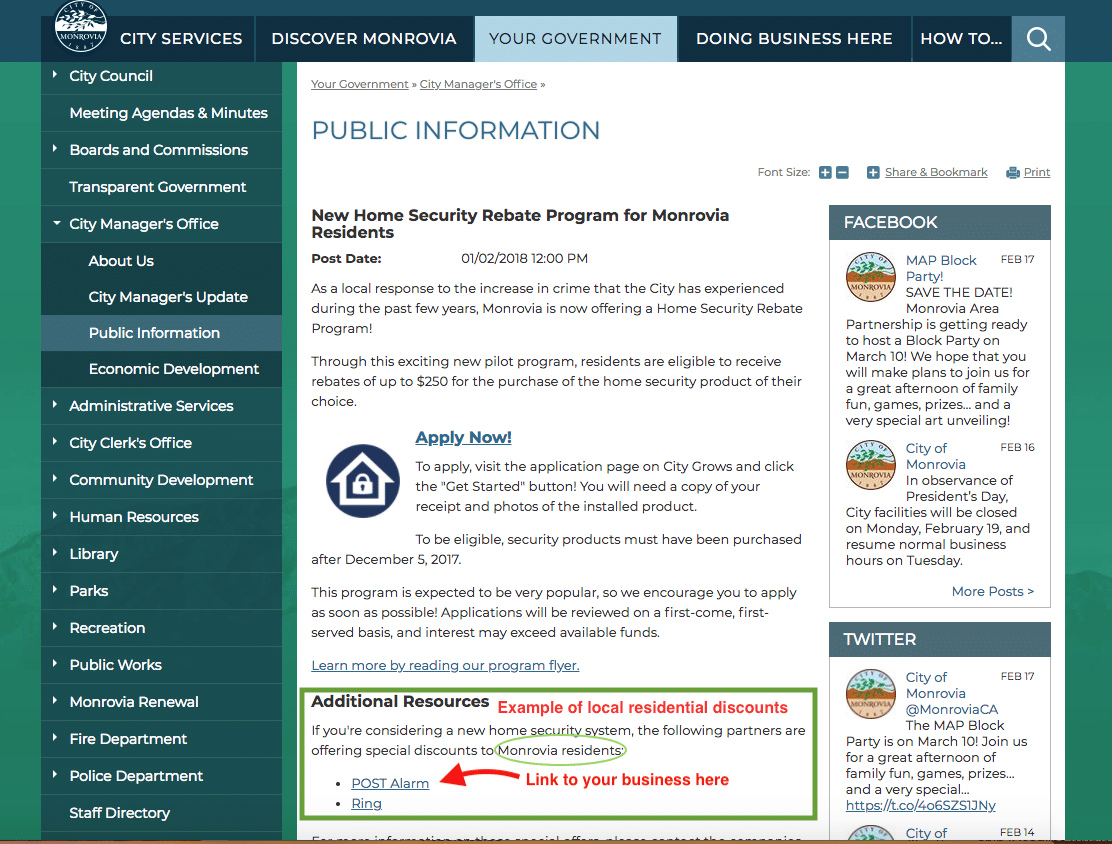Click the Share & Bookmark plus icon
Screen dimensions: 1112x844
(x=873, y=173)
